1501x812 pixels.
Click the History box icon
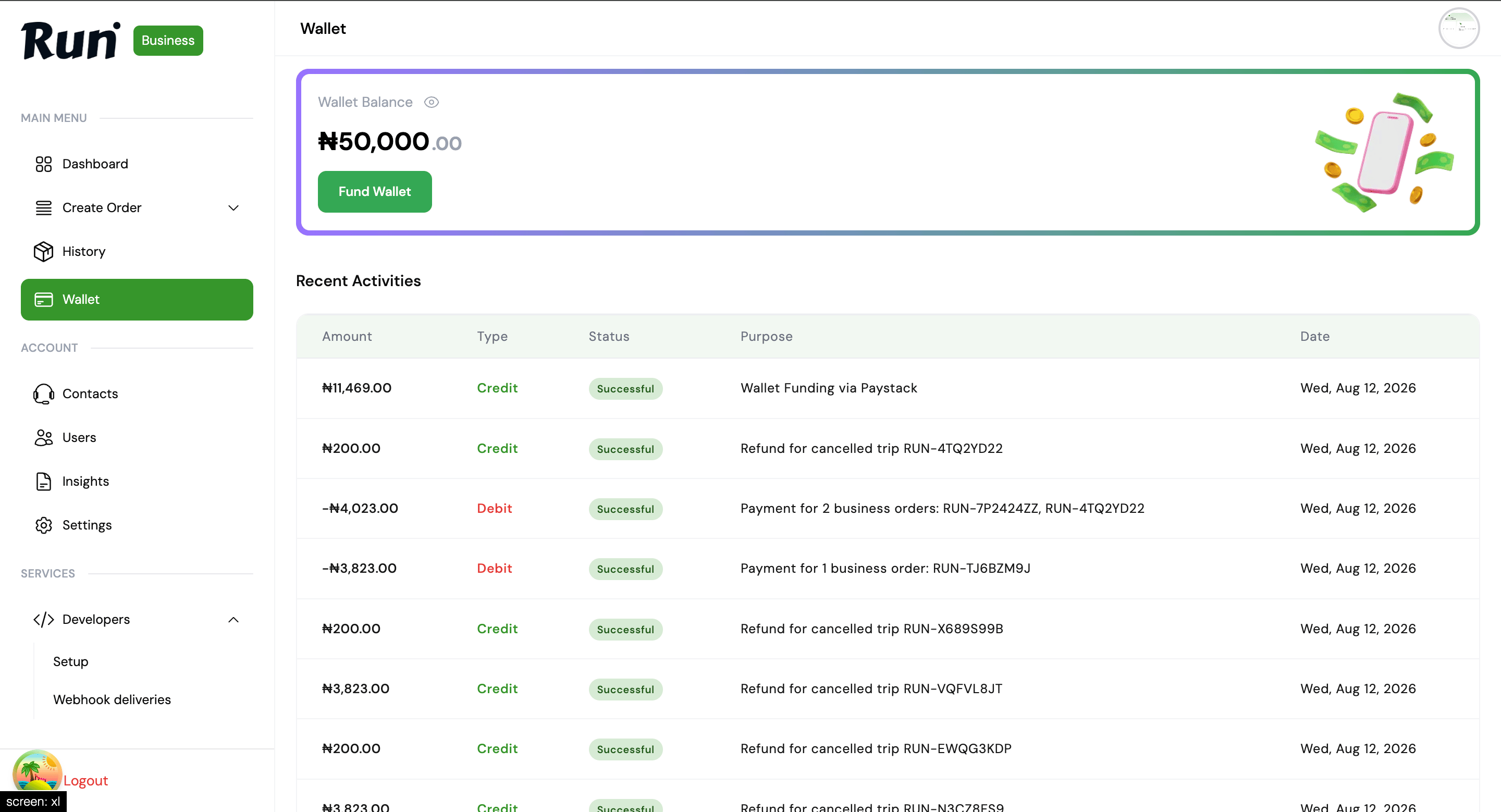[x=44, y=252]
